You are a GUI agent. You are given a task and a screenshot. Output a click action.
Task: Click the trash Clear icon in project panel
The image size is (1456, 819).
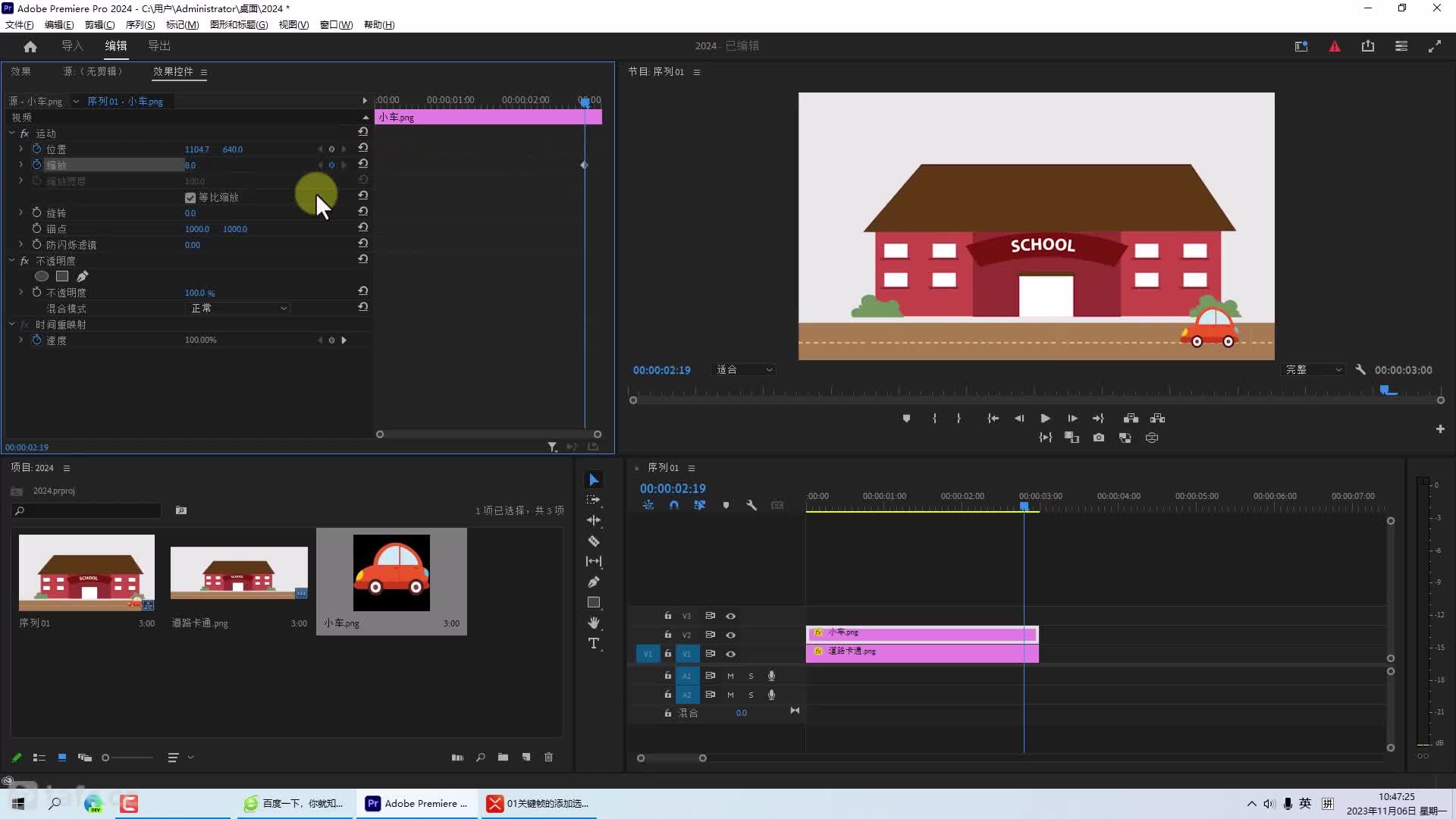click(548, 757)
